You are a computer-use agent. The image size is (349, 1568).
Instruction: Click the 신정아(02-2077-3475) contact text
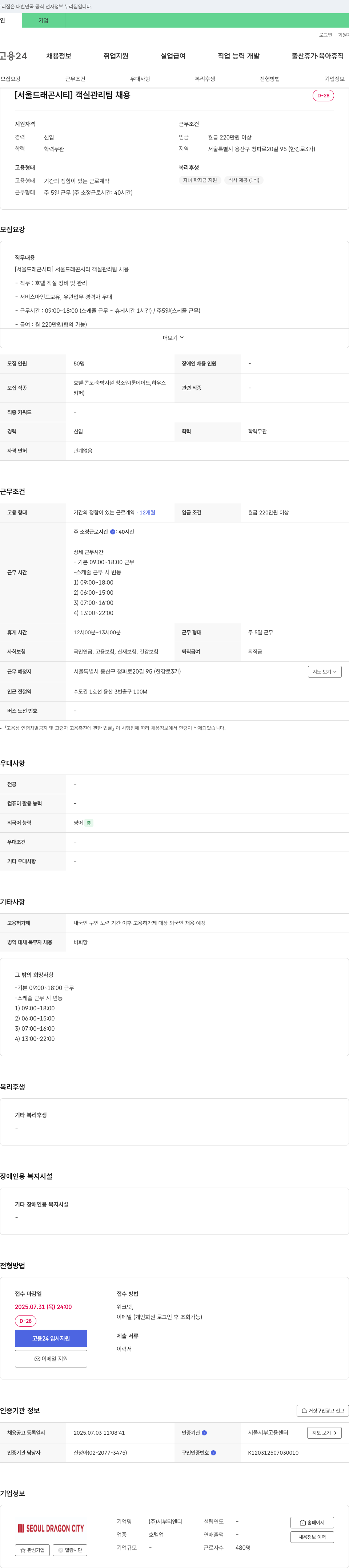pyautogui.click(x=100, y=1453)
